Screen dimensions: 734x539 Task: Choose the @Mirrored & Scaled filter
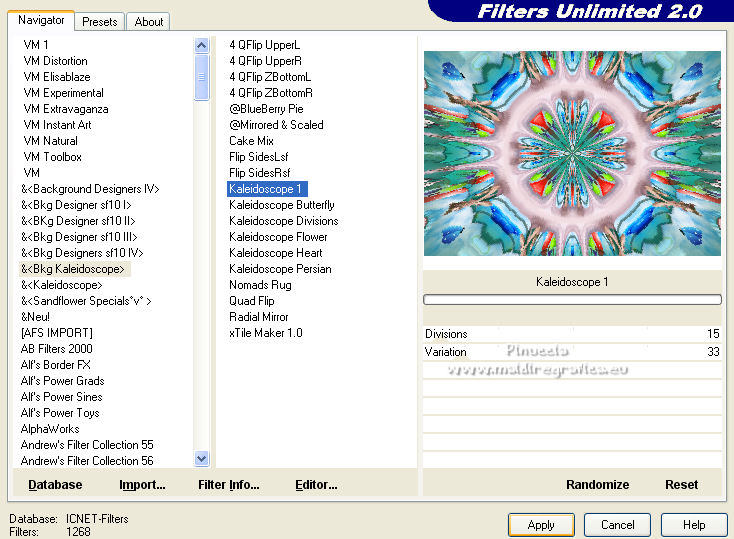point(276,125)
